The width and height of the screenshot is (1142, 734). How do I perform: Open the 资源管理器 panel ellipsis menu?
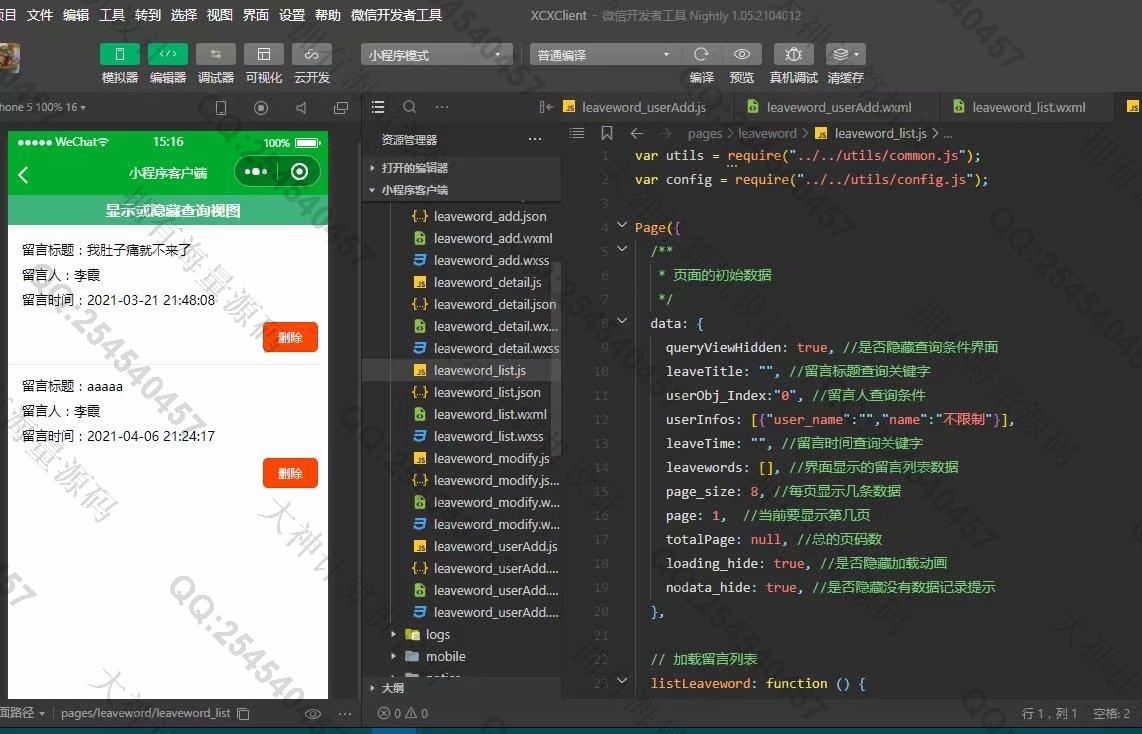tap(535, 139)
